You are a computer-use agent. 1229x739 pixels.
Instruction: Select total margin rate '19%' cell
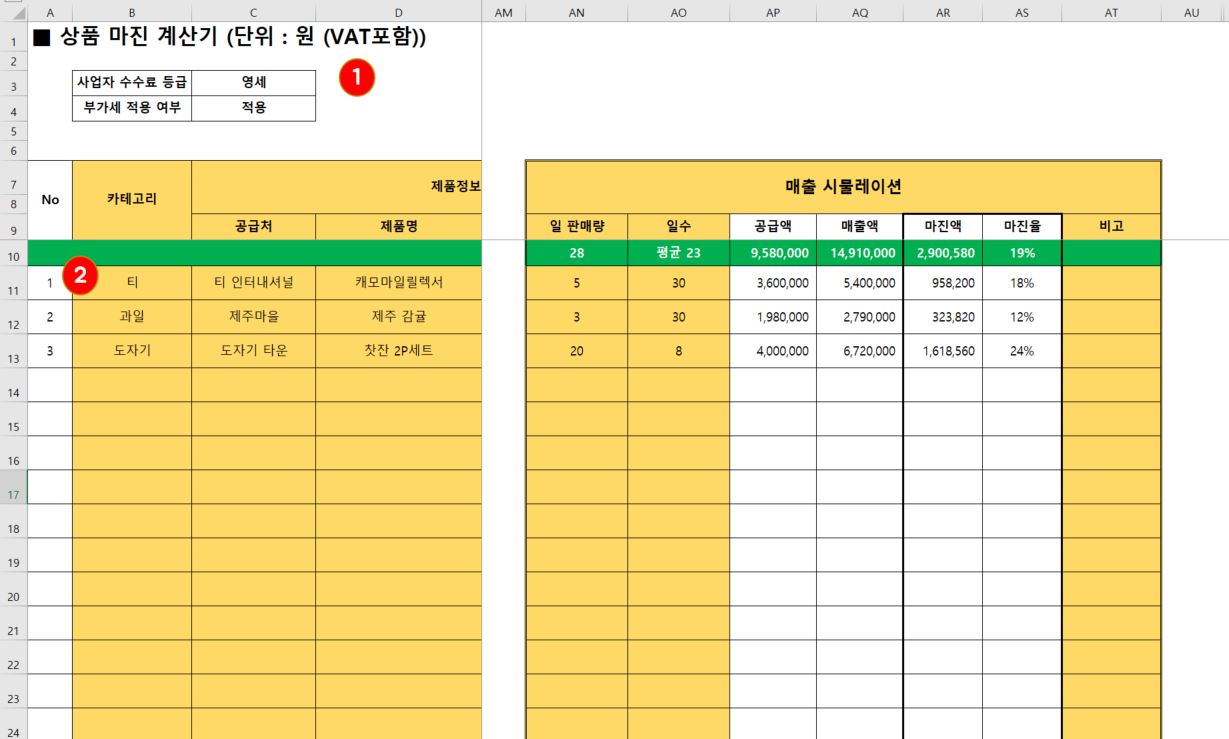(1022, 253)
